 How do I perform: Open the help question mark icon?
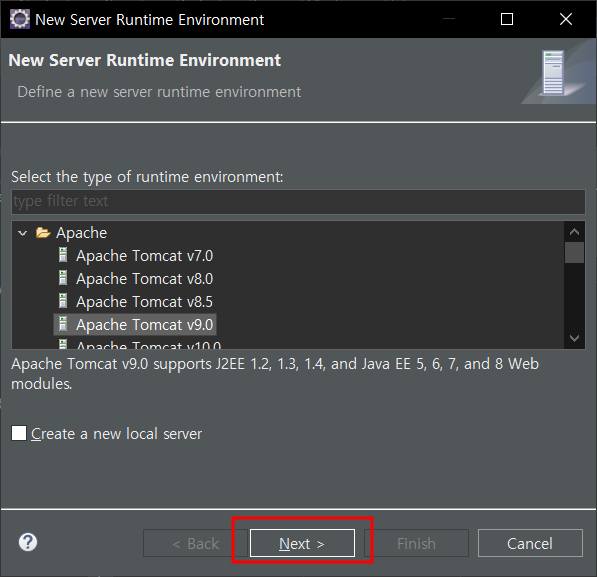[28, 542]
